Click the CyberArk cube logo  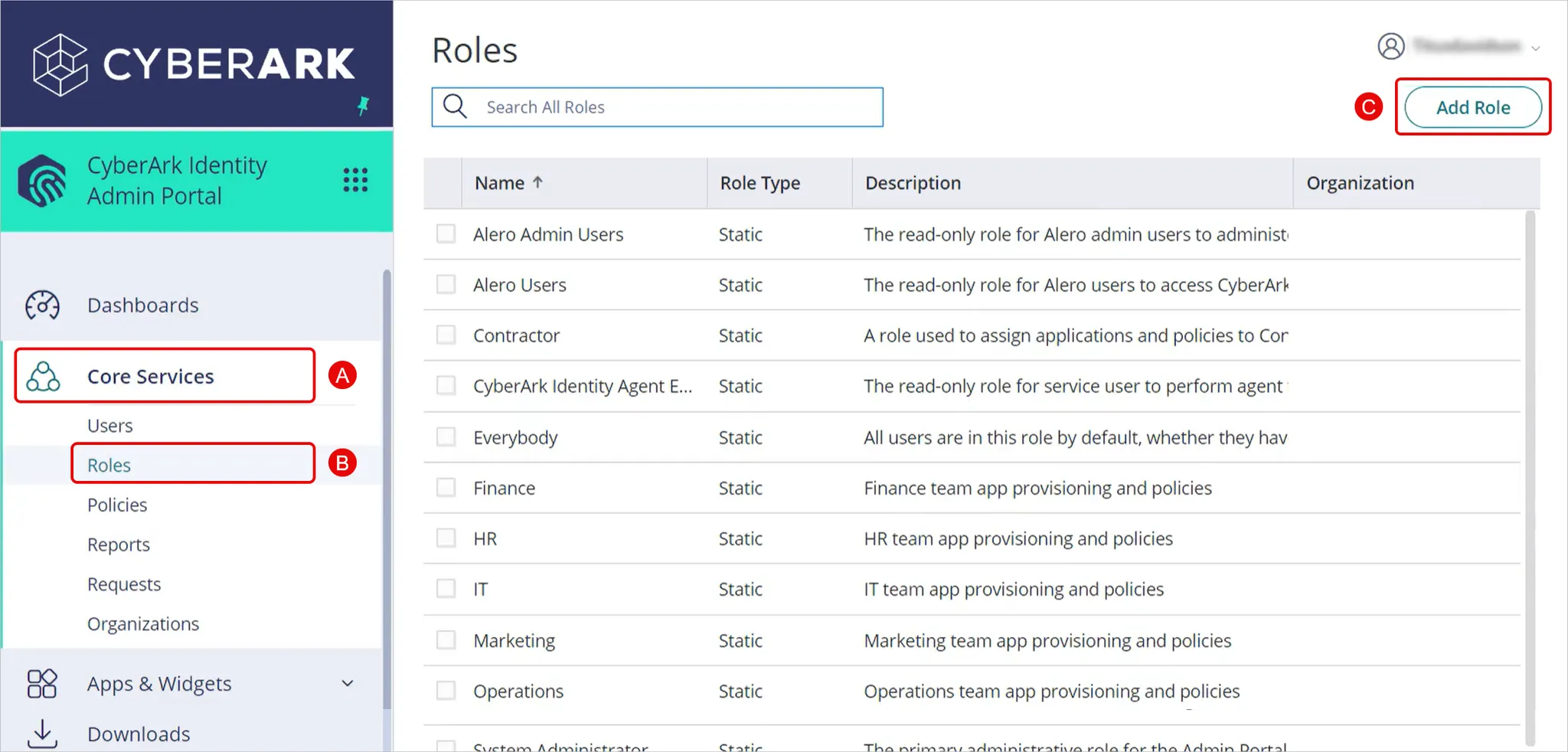(x=60, y=64)
